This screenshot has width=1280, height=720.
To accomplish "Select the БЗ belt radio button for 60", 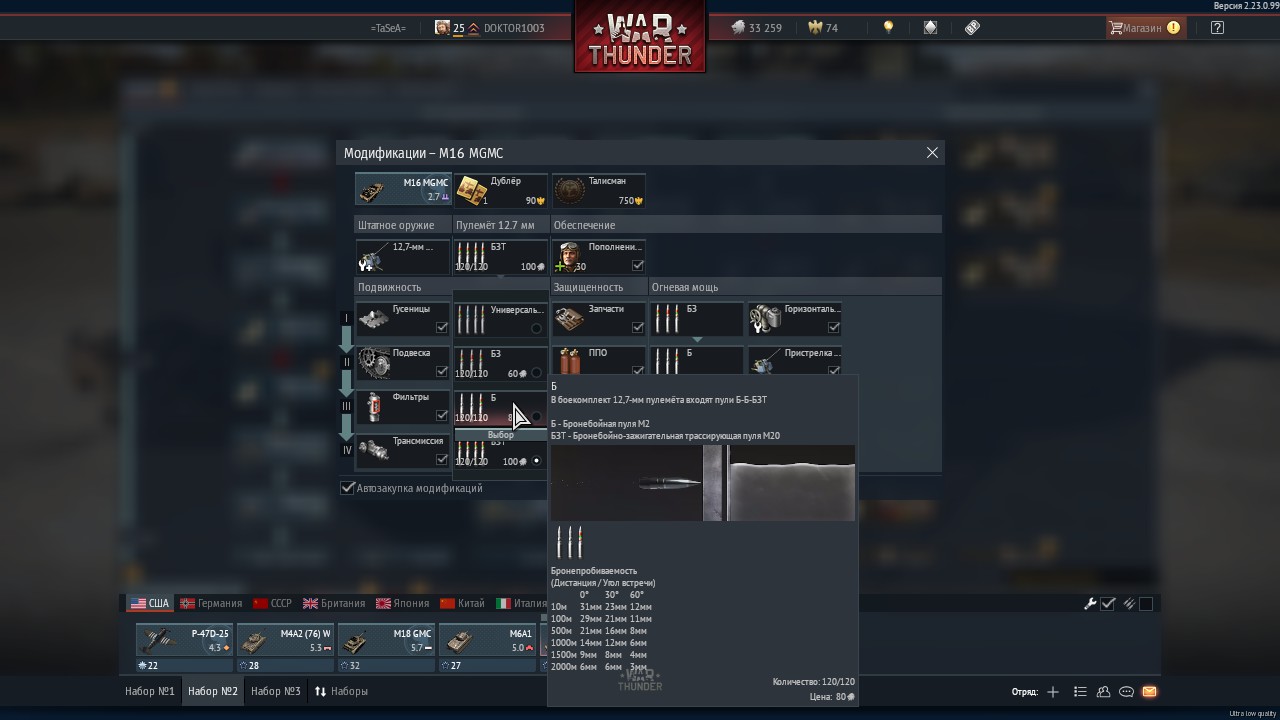I will 537,373.
